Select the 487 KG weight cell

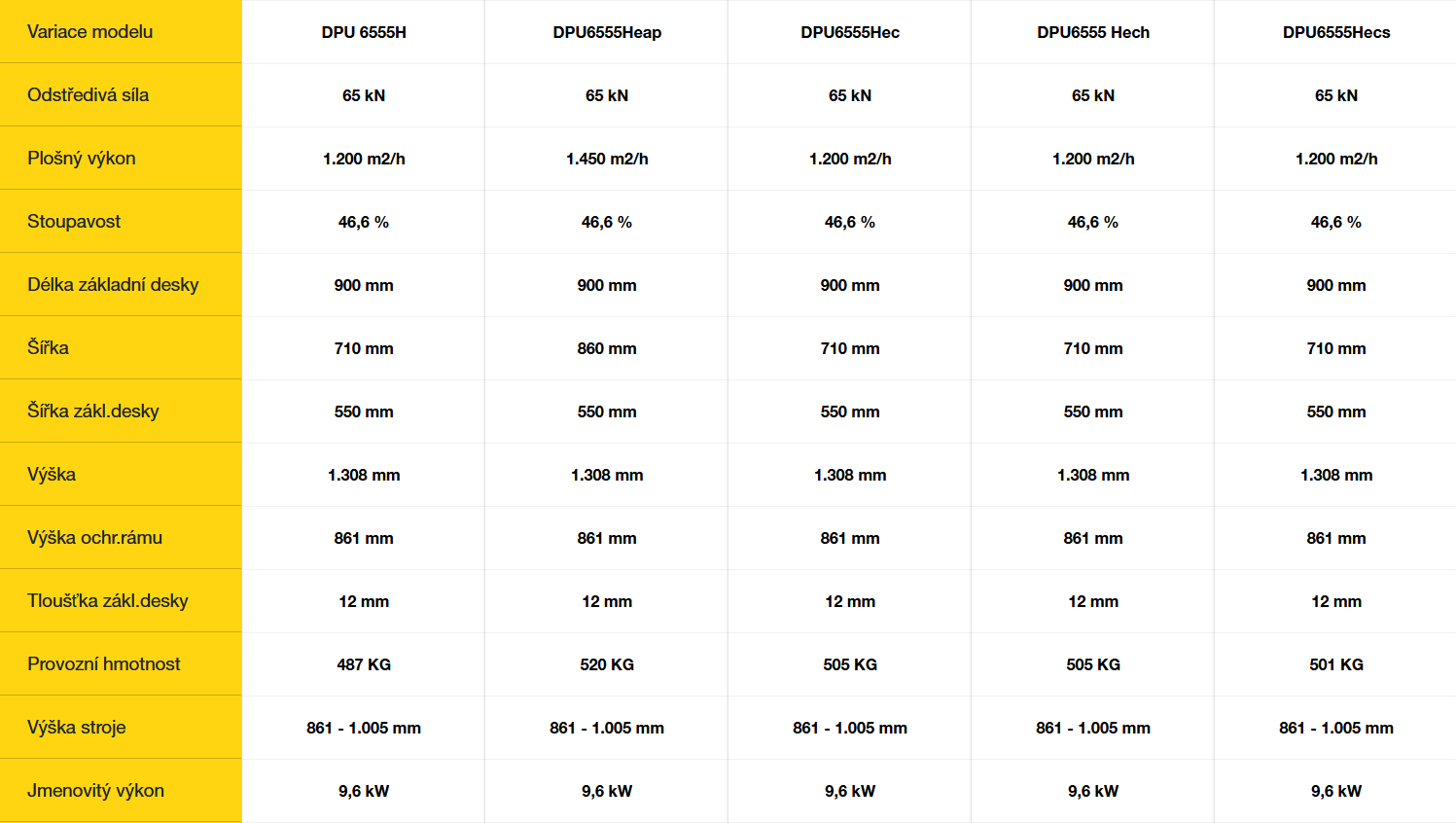[364, 664]
